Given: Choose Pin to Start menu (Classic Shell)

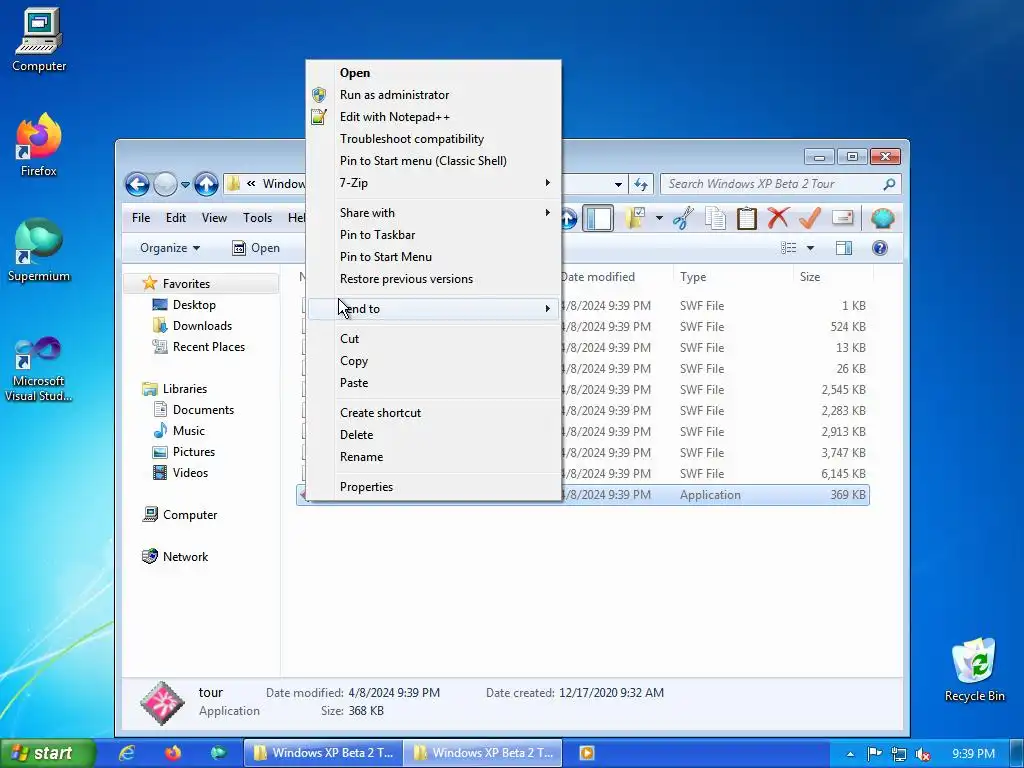Looking at the screenshot, I should pyautogui.click(x=434, y=161).
